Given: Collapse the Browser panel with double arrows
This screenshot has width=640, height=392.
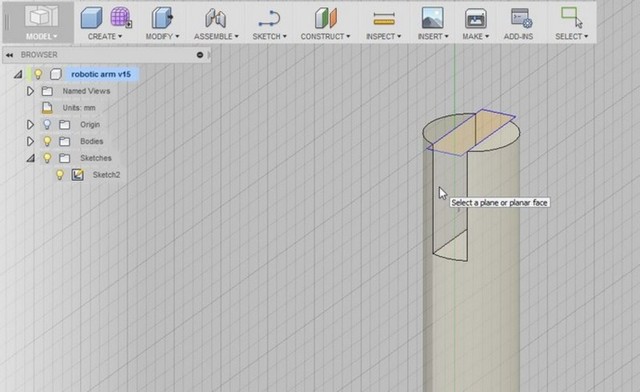Looking at the screenshot, I should [9, 55].
